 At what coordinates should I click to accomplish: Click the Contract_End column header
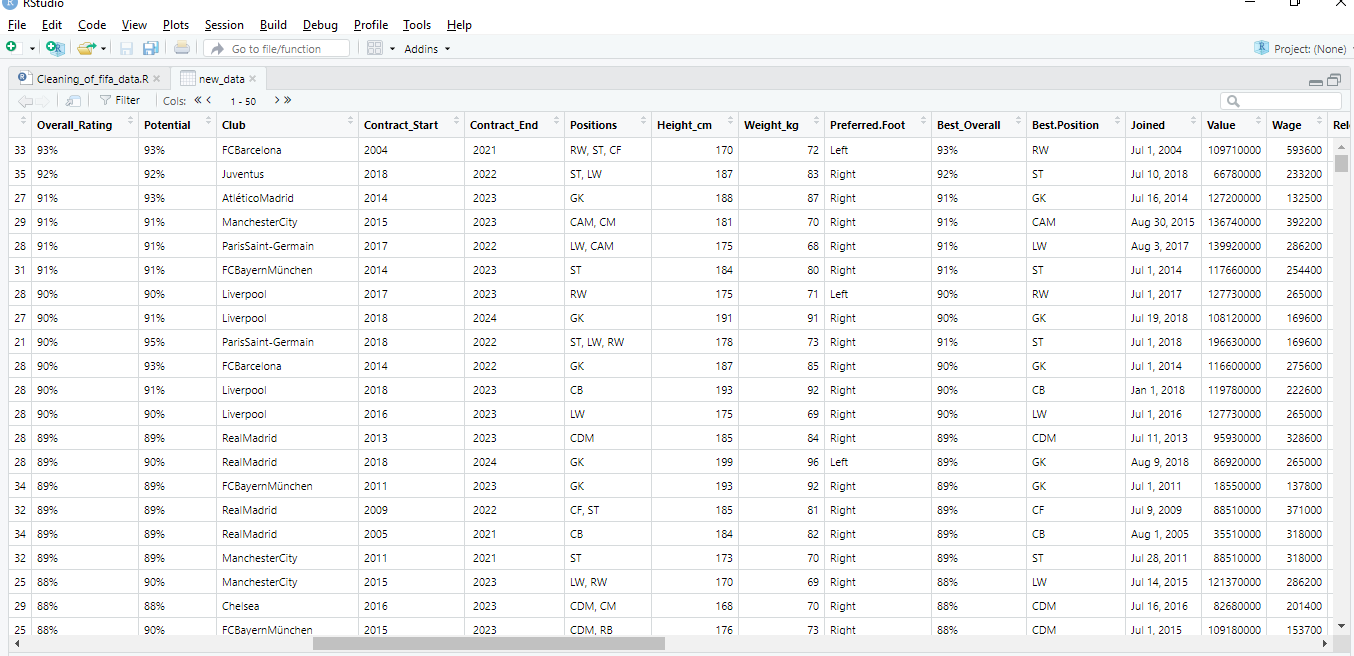click(x=514, y=125)
